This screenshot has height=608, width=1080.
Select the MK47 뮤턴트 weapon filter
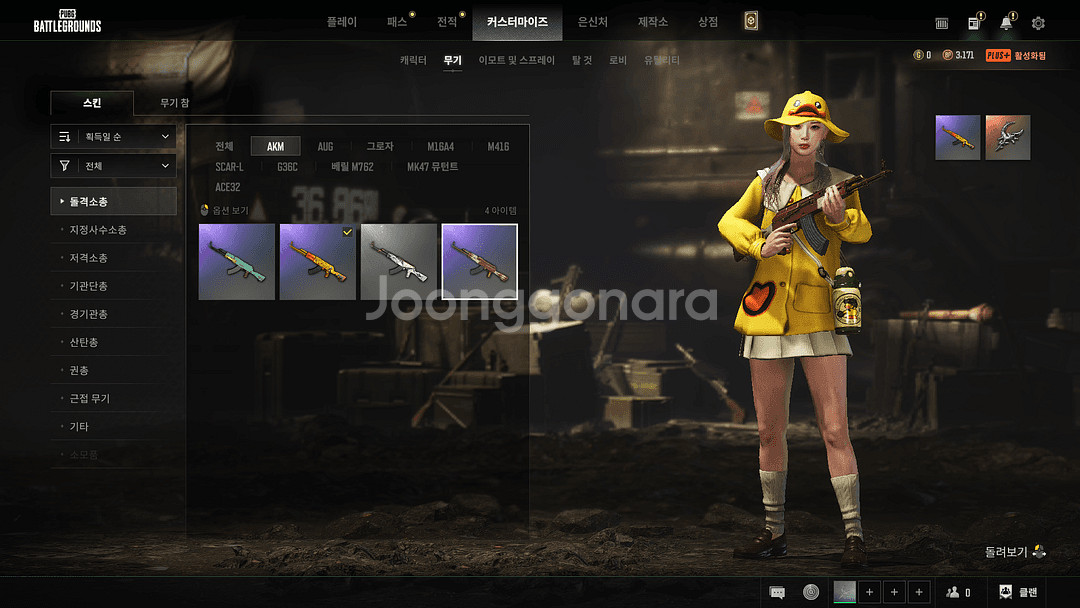(x=433, y=167)
